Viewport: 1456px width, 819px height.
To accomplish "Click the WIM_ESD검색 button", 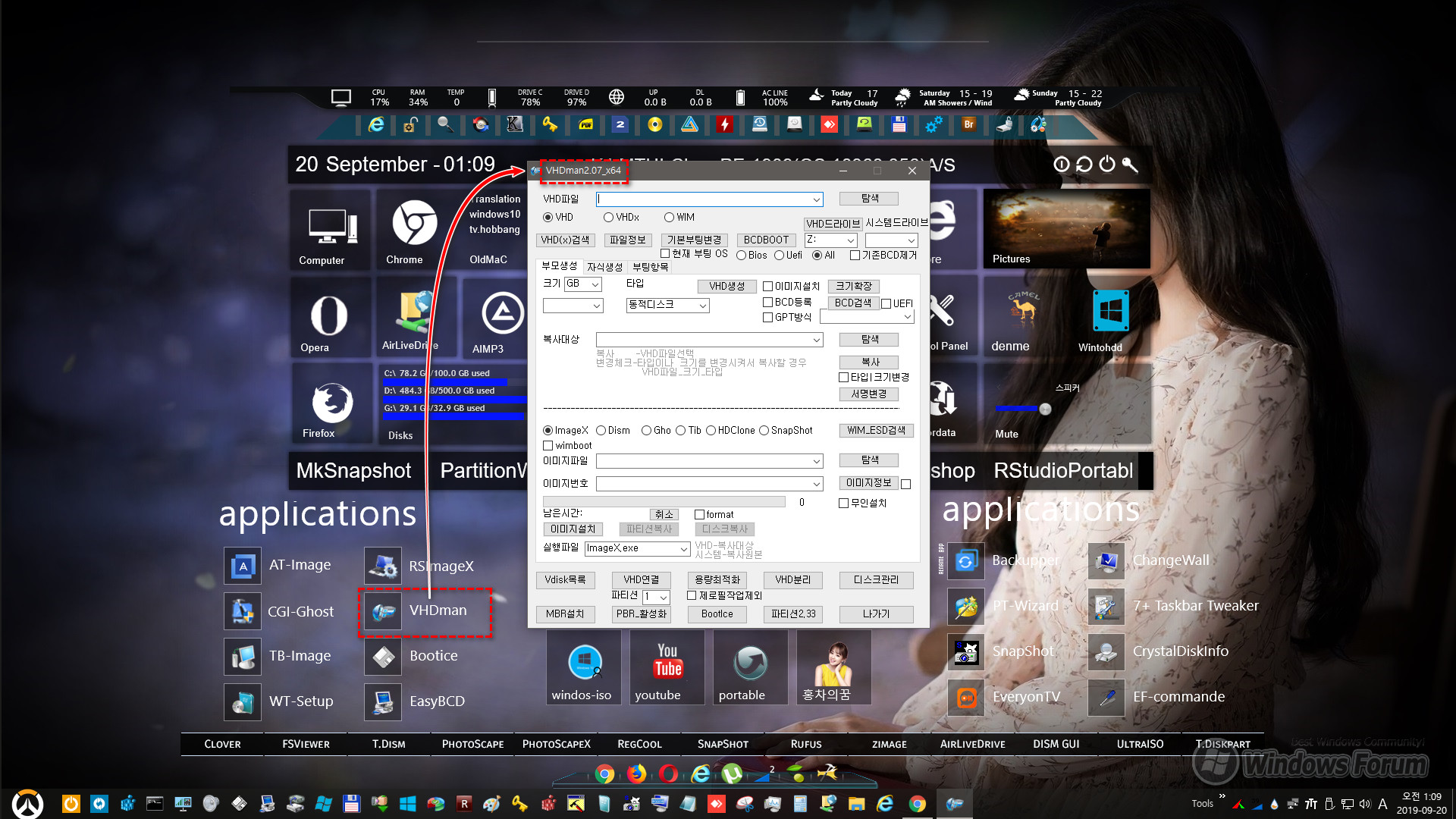I will pos(876,431).
